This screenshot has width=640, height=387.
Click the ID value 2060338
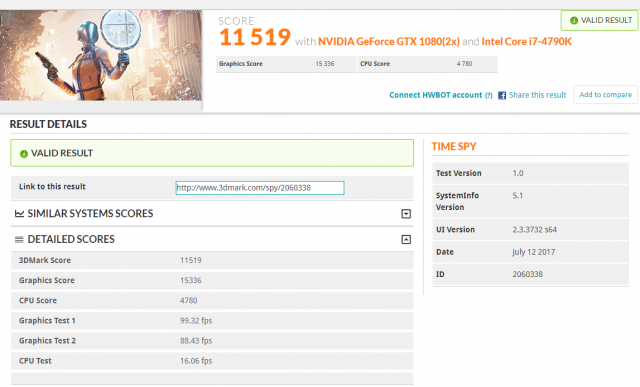(528, 274)
